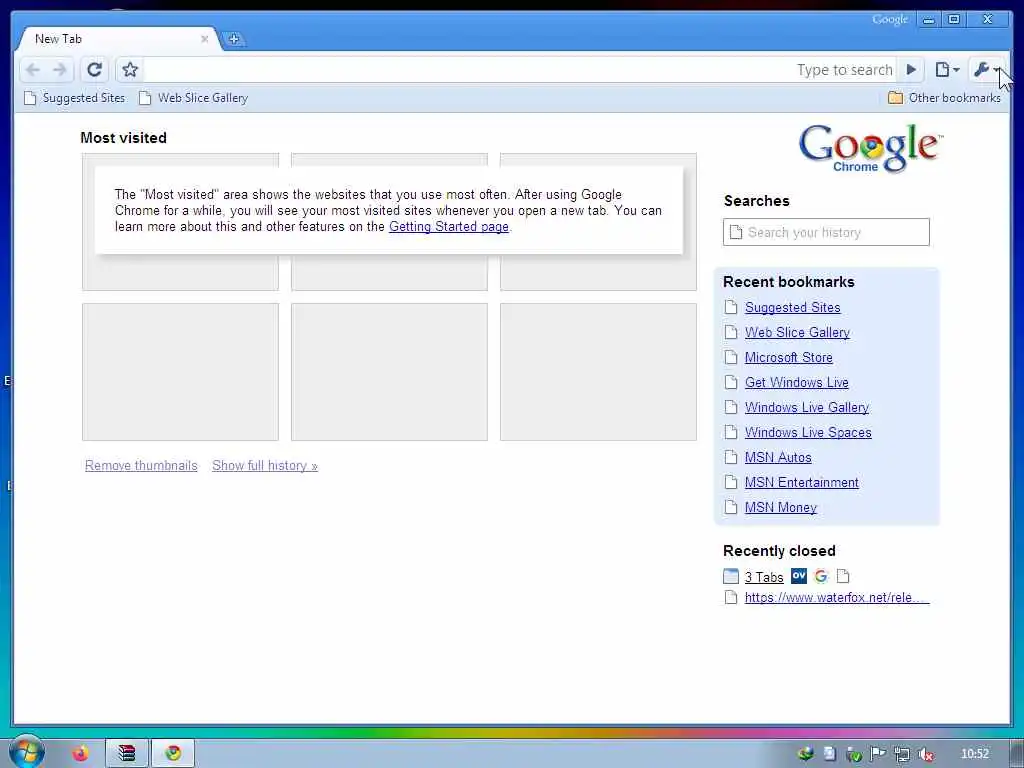Click the muted volume tray icon
This screenshot has width=1024, height=768.
(925, 754)
